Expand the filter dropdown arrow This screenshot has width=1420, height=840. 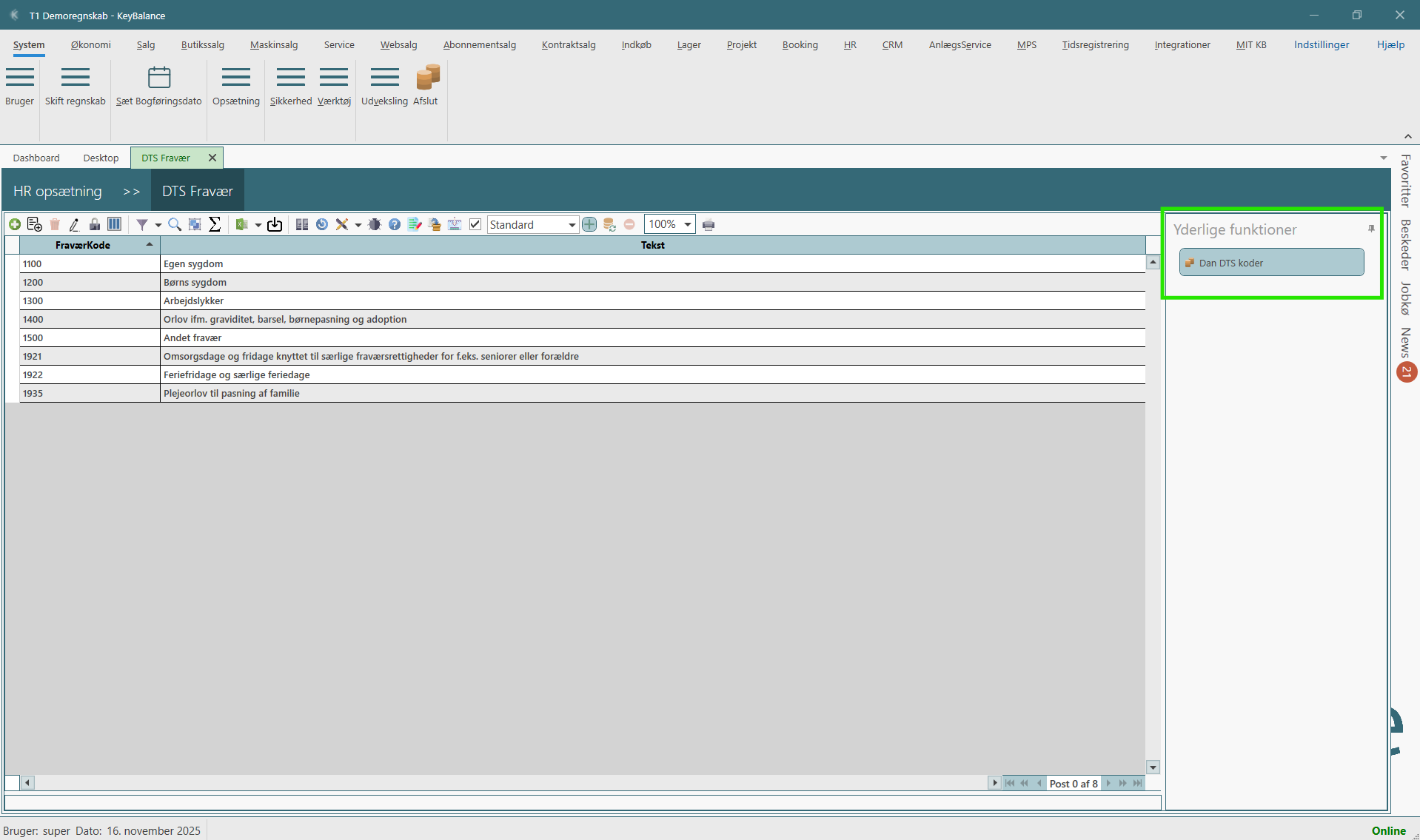(158, 225)
